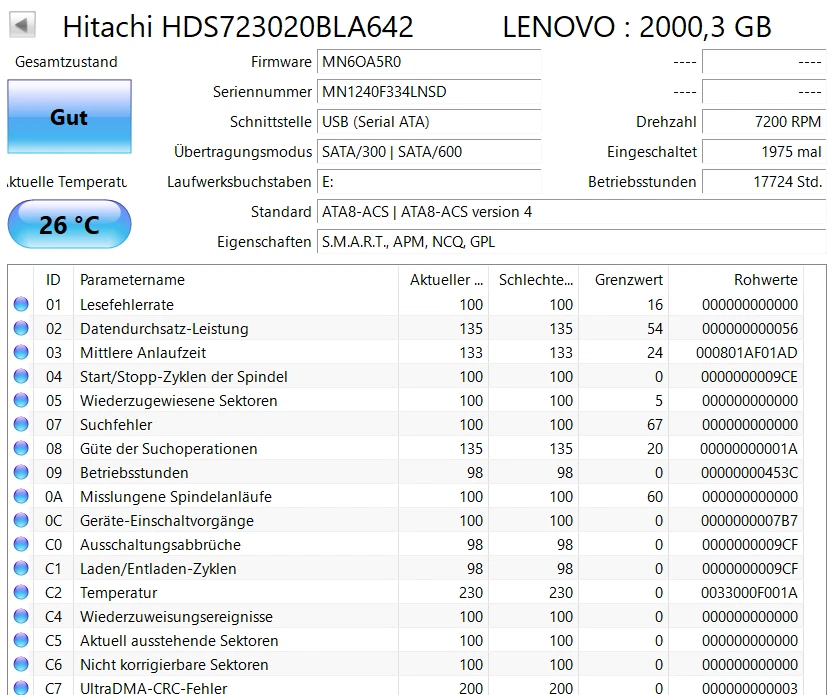
Task: Select the status orb for Temperatur
Action: [x=23, y=592]
